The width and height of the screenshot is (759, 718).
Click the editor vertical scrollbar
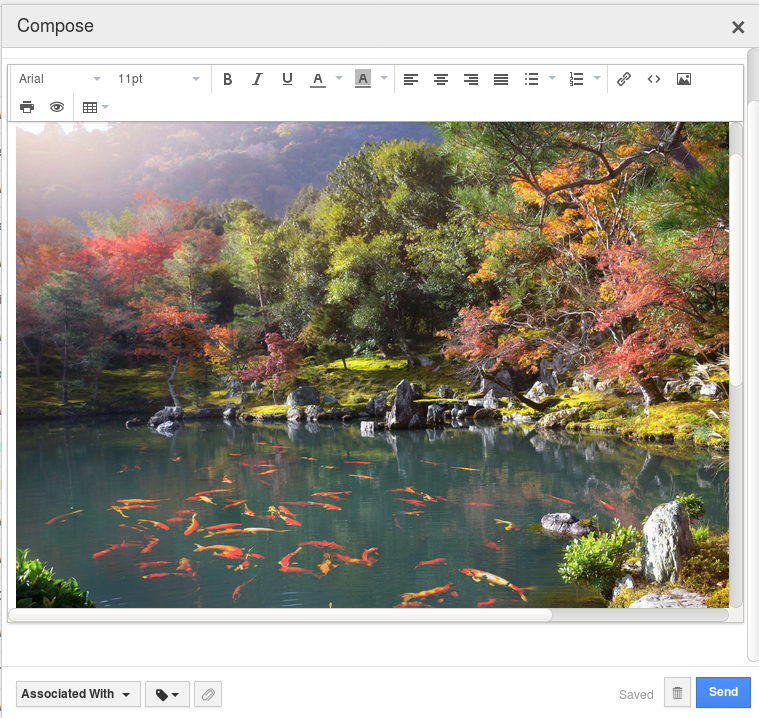736,270
